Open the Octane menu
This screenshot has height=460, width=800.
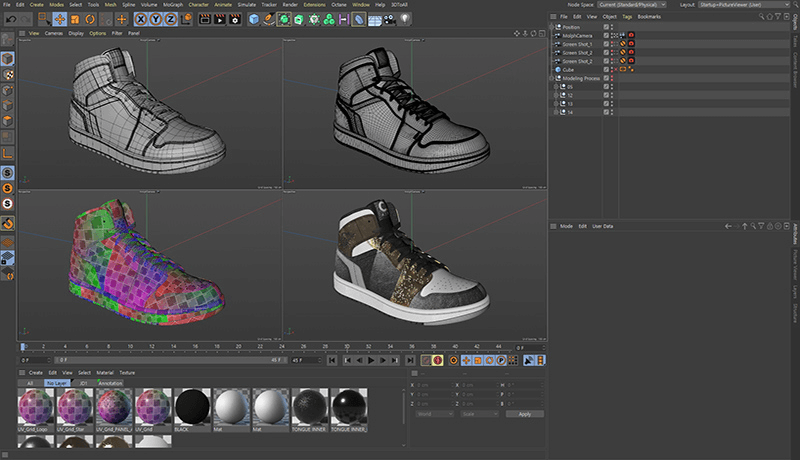click(x=339, y=5)
